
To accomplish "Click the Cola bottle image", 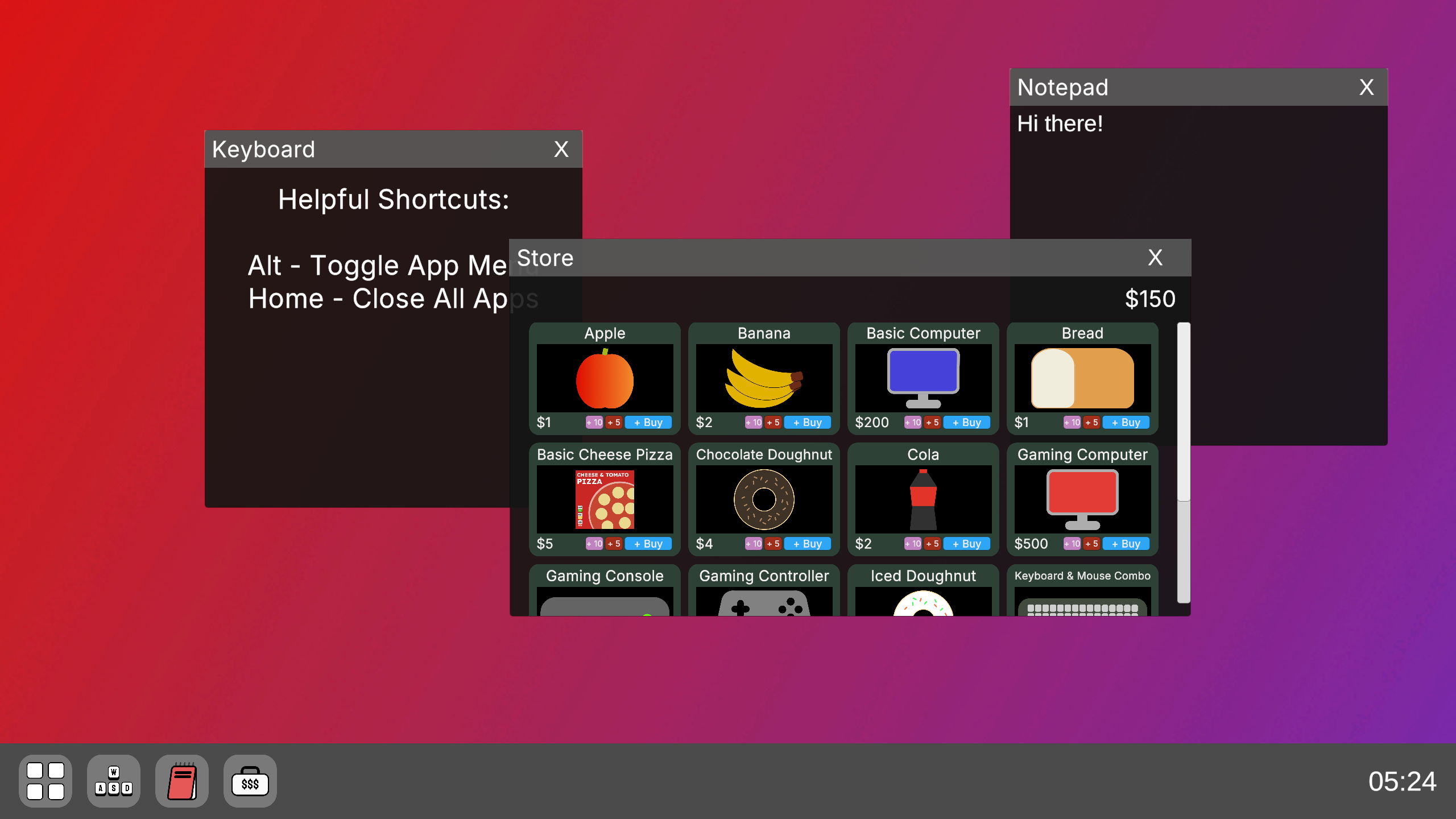I will click(x=923, y=499).
